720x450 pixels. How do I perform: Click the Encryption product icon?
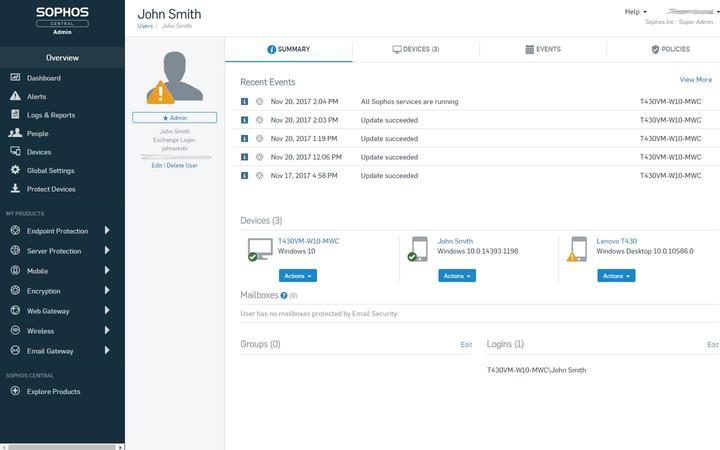click(x=15, y=290)
